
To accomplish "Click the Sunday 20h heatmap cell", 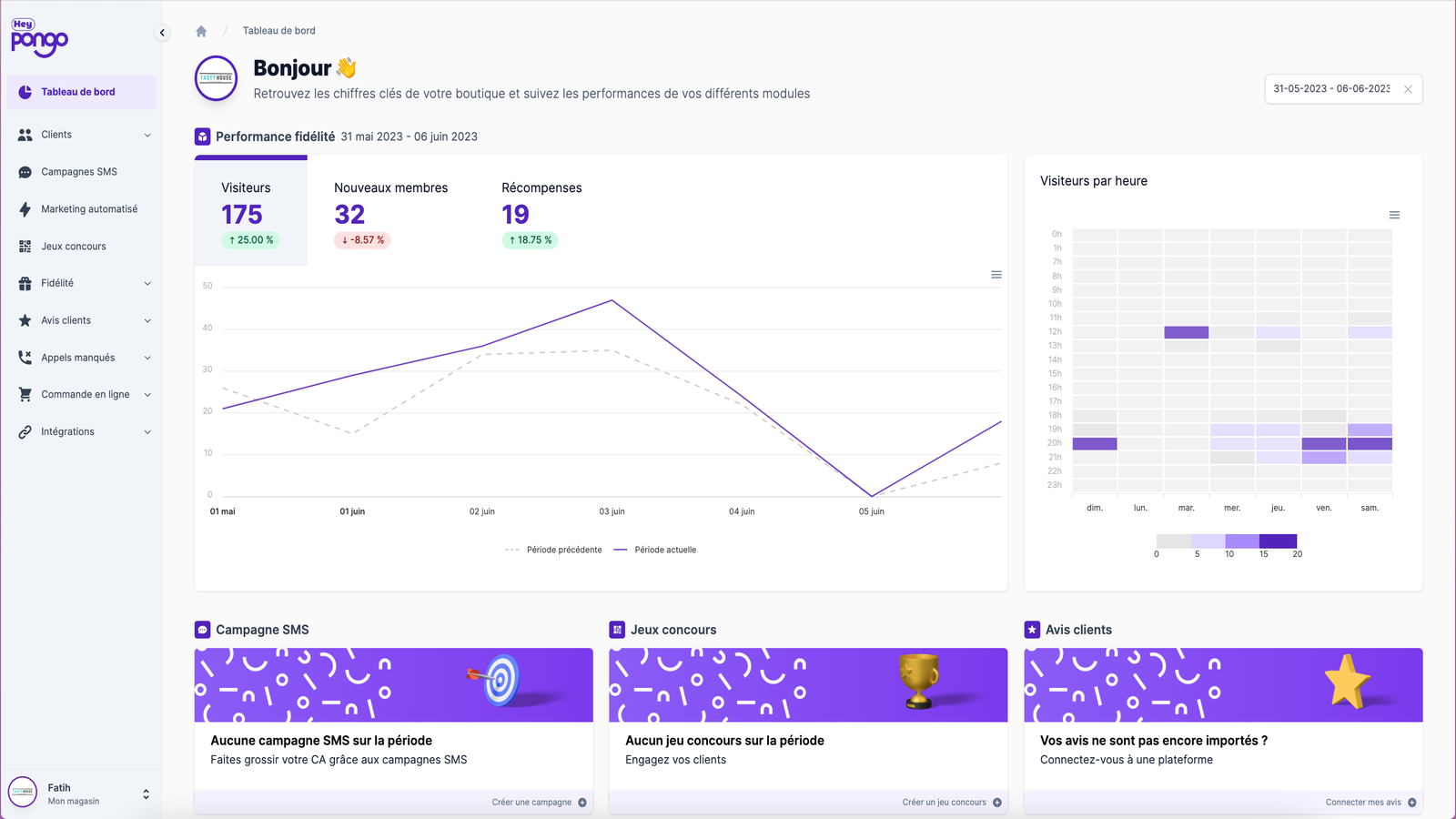I will point(1095,444).
